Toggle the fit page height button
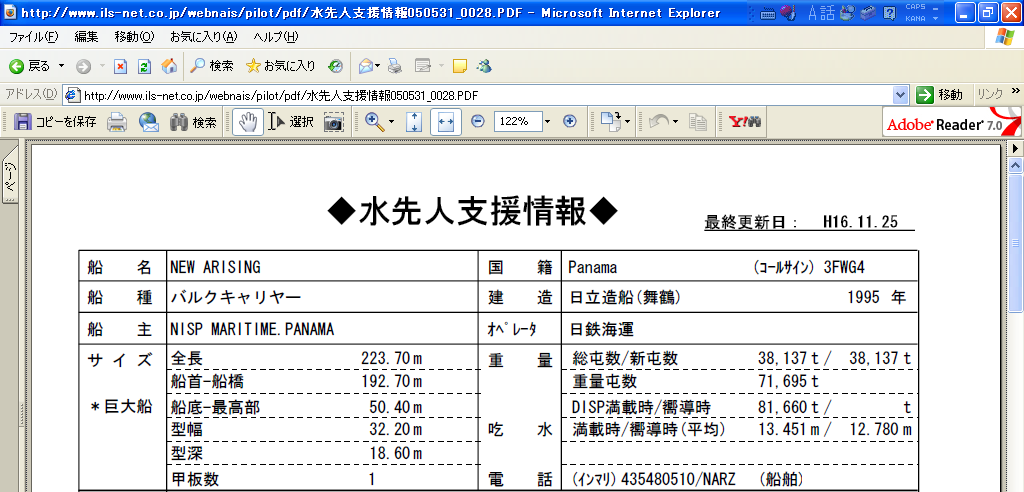1024x492 pixels. (414, 122)
